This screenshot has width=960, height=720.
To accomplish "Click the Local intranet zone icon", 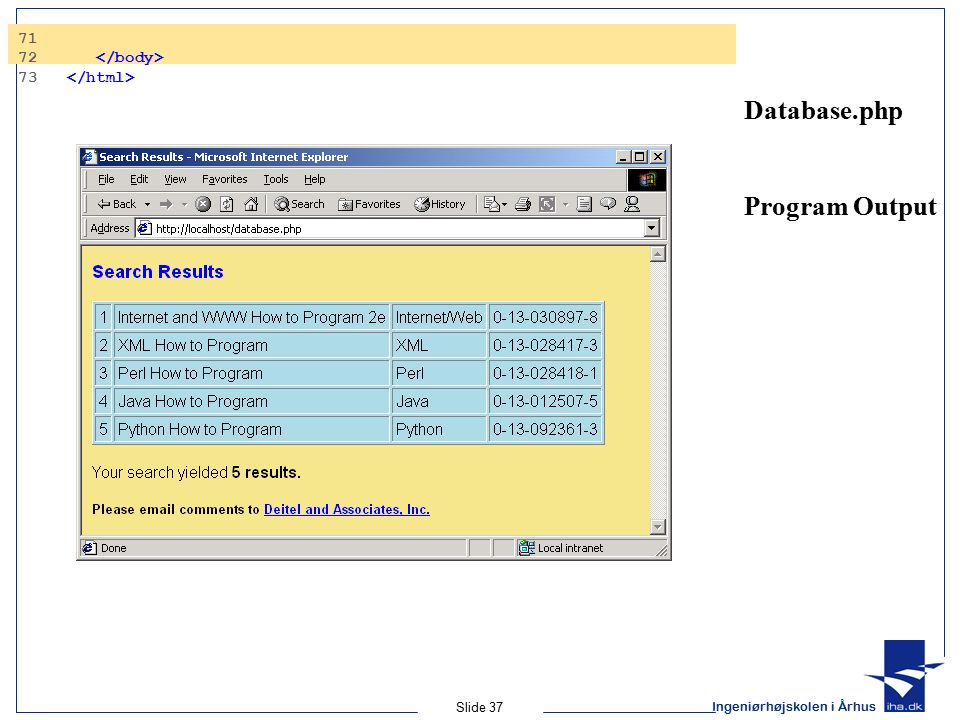I will (x=526, y=548).
